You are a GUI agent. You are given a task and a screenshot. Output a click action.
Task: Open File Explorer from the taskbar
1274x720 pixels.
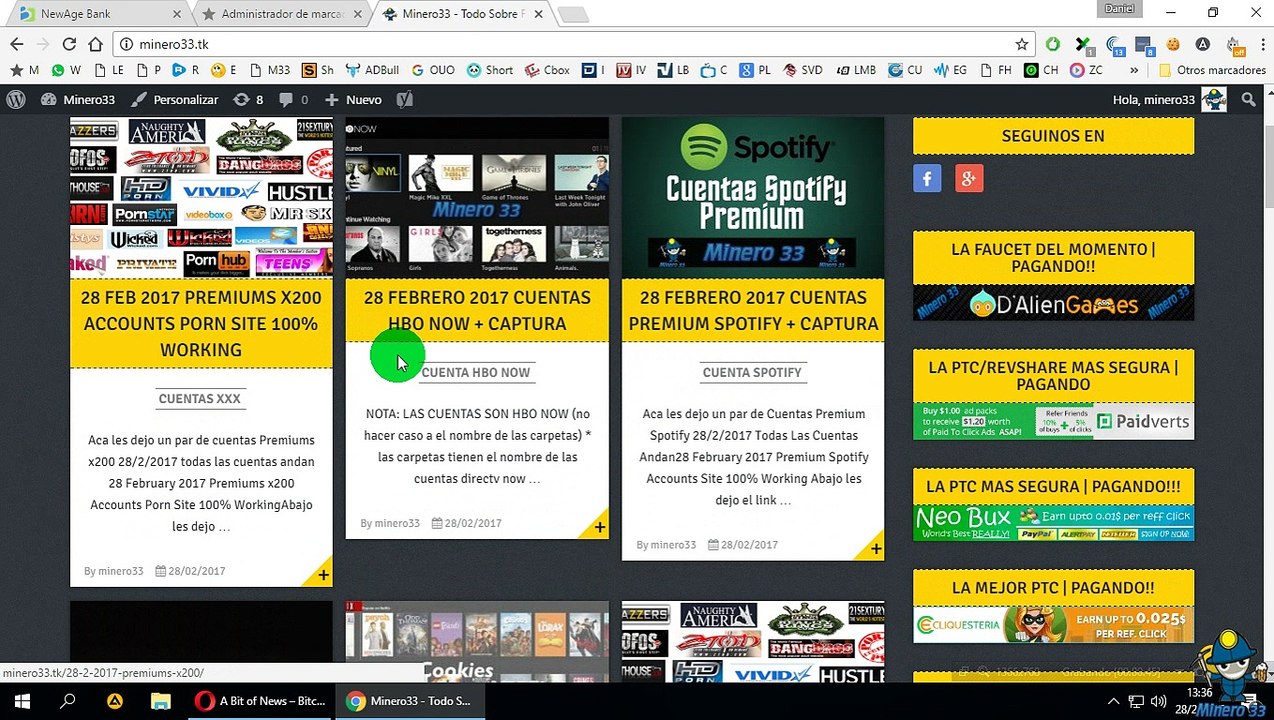162,701
